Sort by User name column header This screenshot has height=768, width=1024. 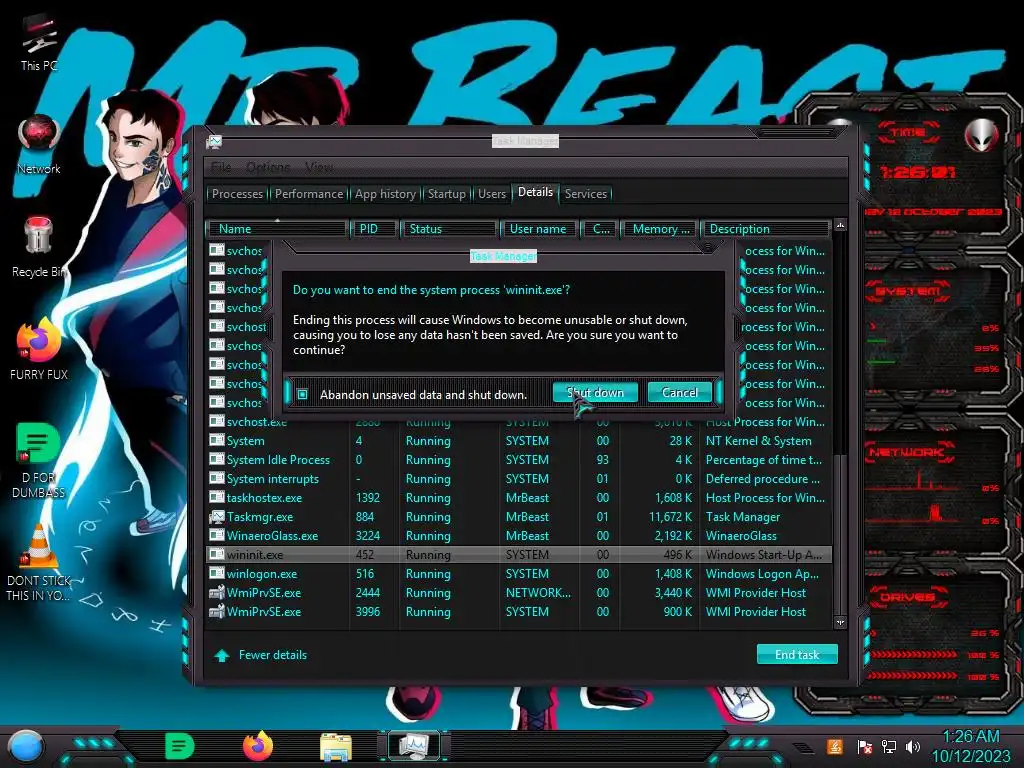(x=539, y=229)
